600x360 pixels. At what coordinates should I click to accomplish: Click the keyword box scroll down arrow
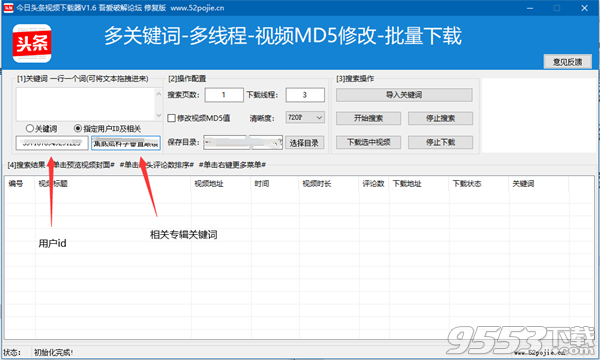(159, 116)
